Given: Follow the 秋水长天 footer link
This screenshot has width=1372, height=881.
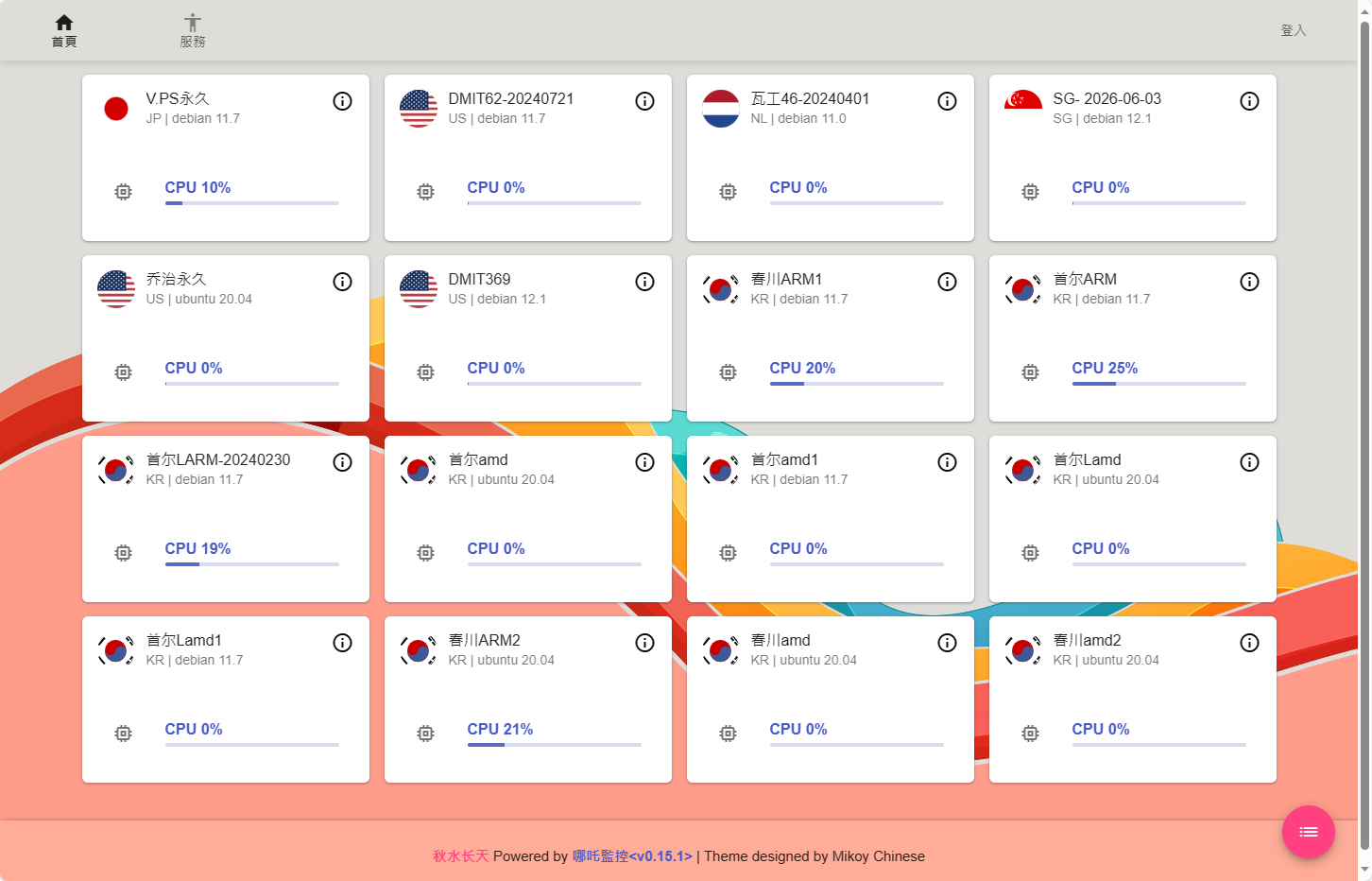Looking at the screenshot, I should 461,856.
